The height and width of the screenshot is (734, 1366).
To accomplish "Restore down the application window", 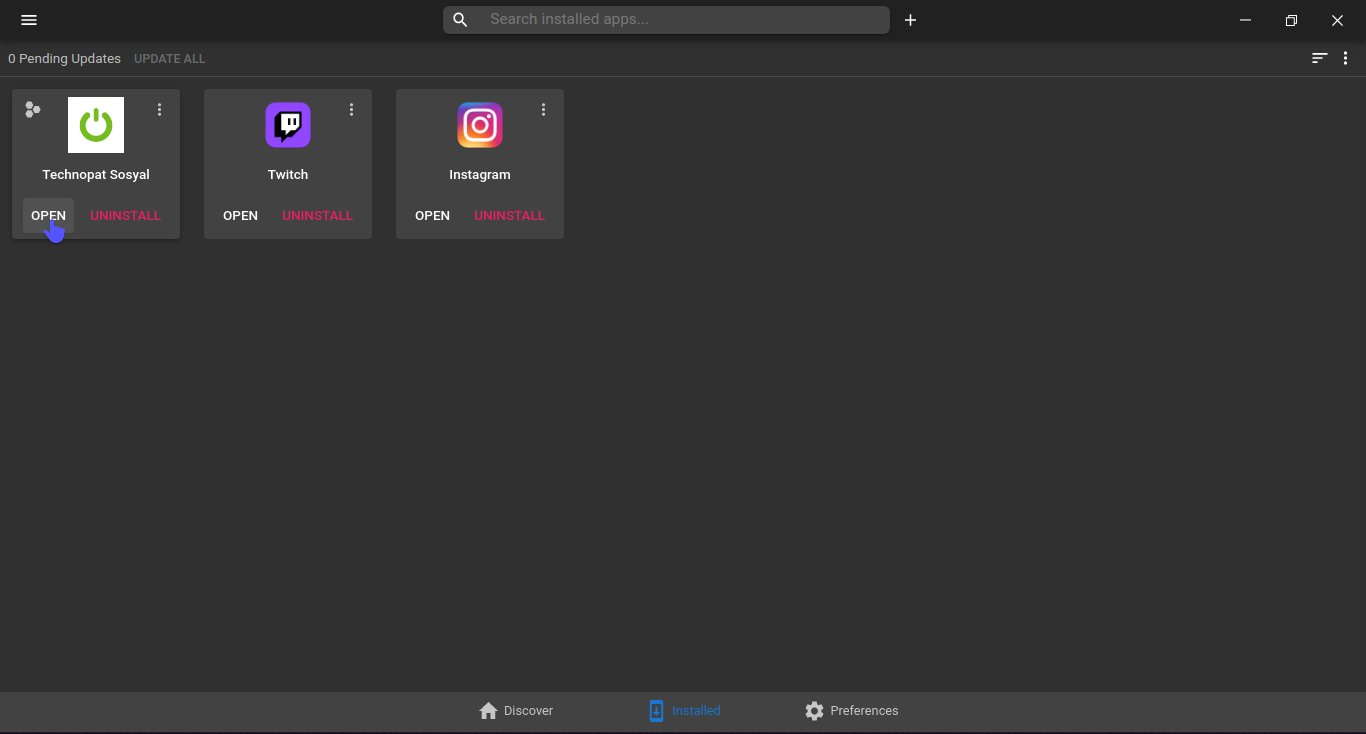I will [1292, 20].
